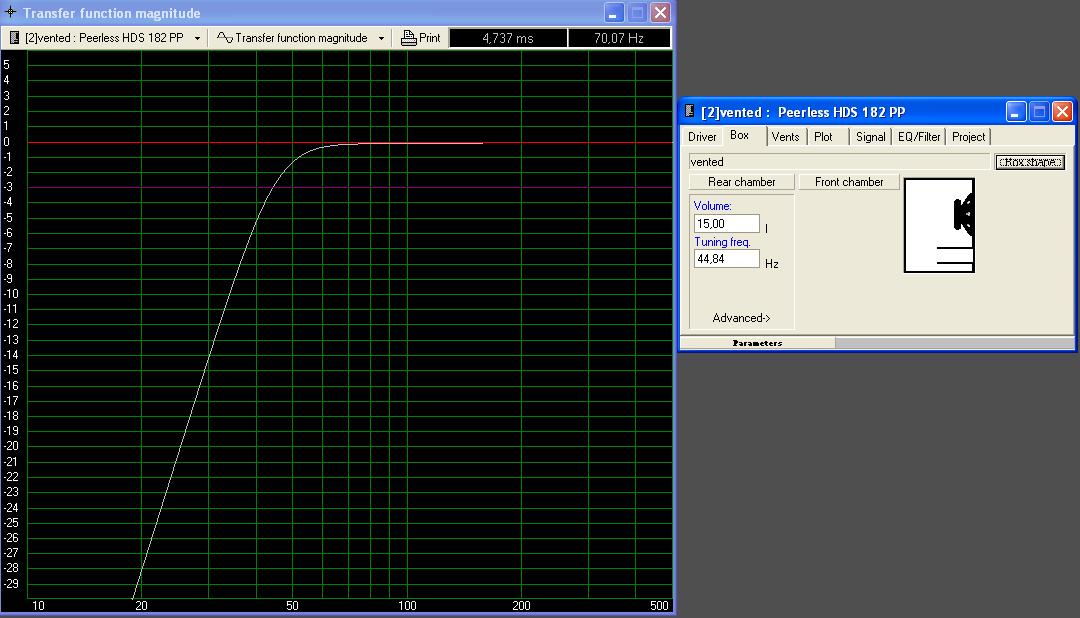Click the Volume input field
Screen dimensions: 1080x618
pyautogui.click(x=726, y=224)
